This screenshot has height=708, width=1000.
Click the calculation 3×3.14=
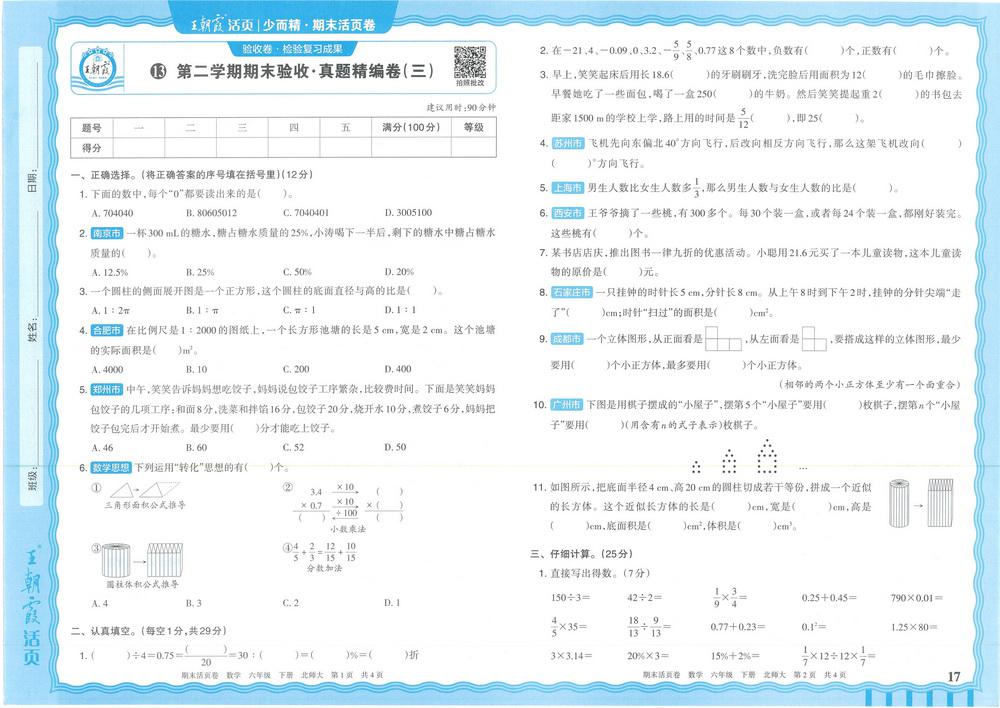[x=571, y=656]
